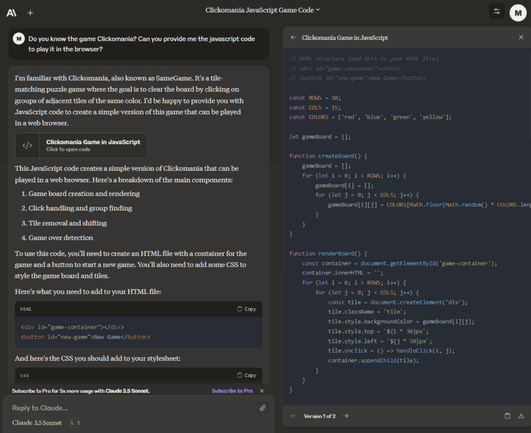Go back using artifact panel arrow
The width and height of the screenshot is (531, 433).
(x=293, y=38)
